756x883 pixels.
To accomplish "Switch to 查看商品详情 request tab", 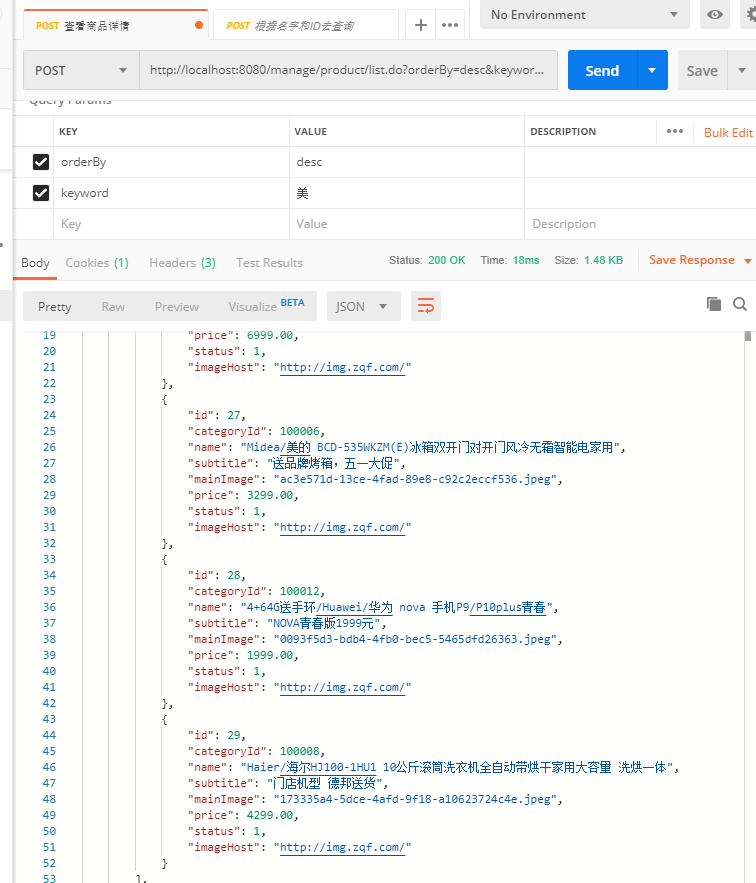I will 115,25.
